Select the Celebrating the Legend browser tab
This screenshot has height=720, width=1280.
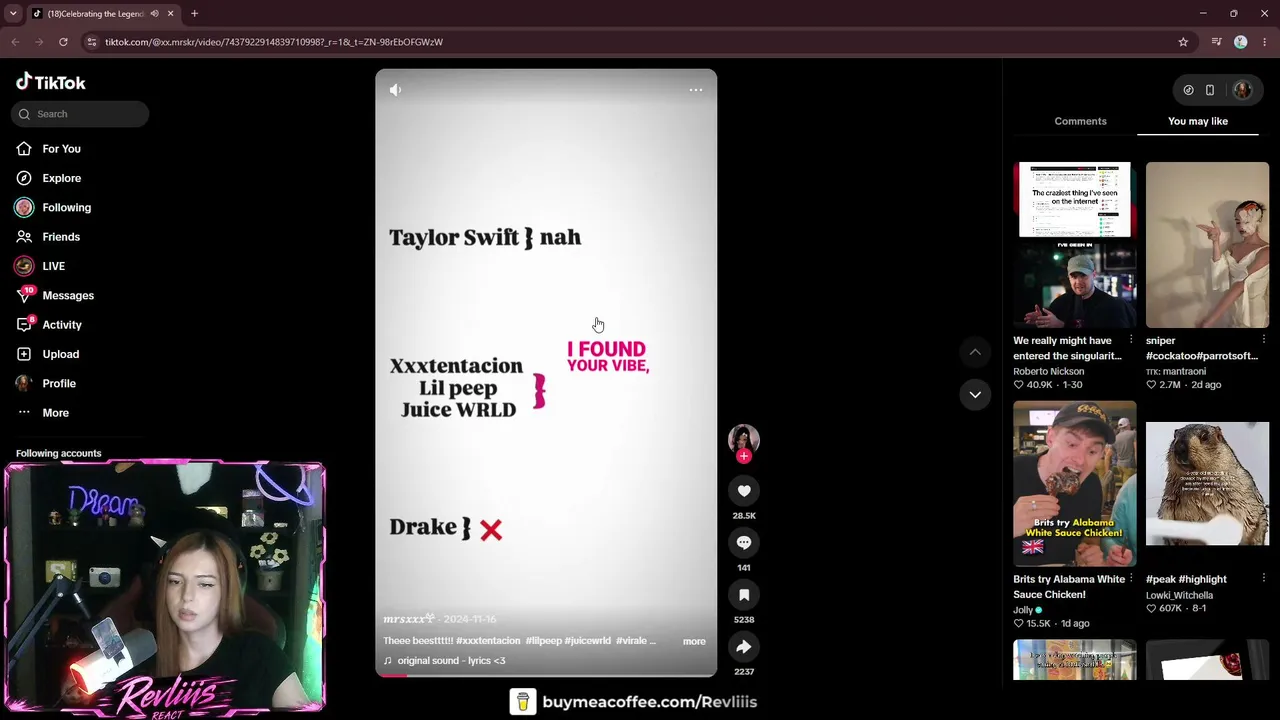coord(103,14)
